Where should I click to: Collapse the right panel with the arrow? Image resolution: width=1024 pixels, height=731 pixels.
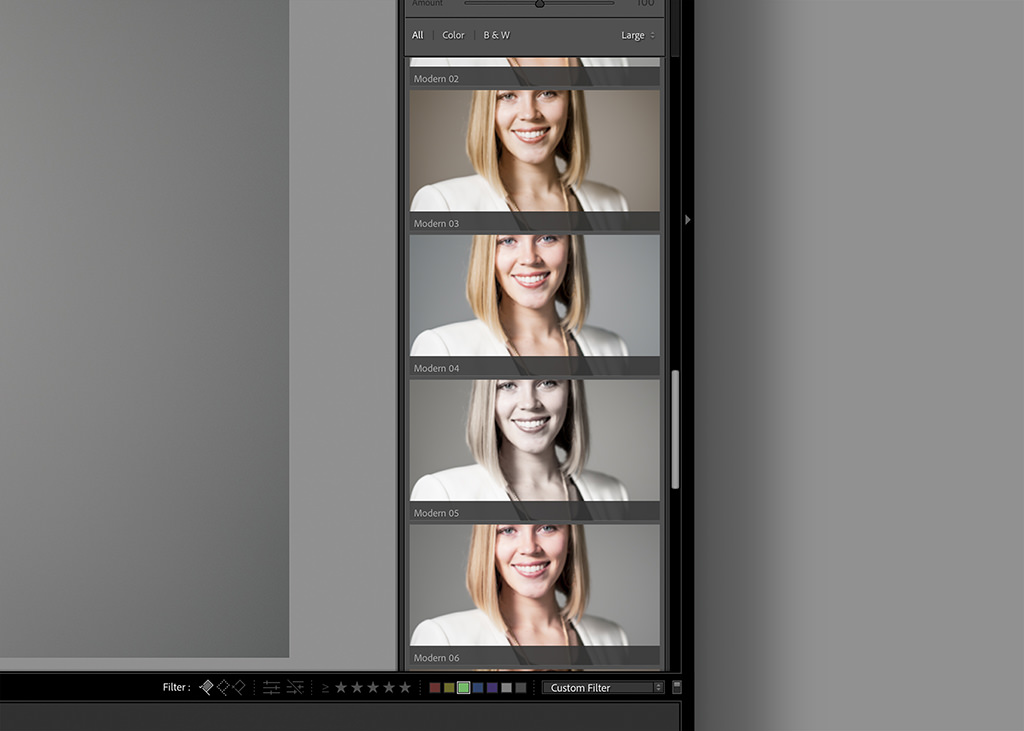click(x=688, y=220)
